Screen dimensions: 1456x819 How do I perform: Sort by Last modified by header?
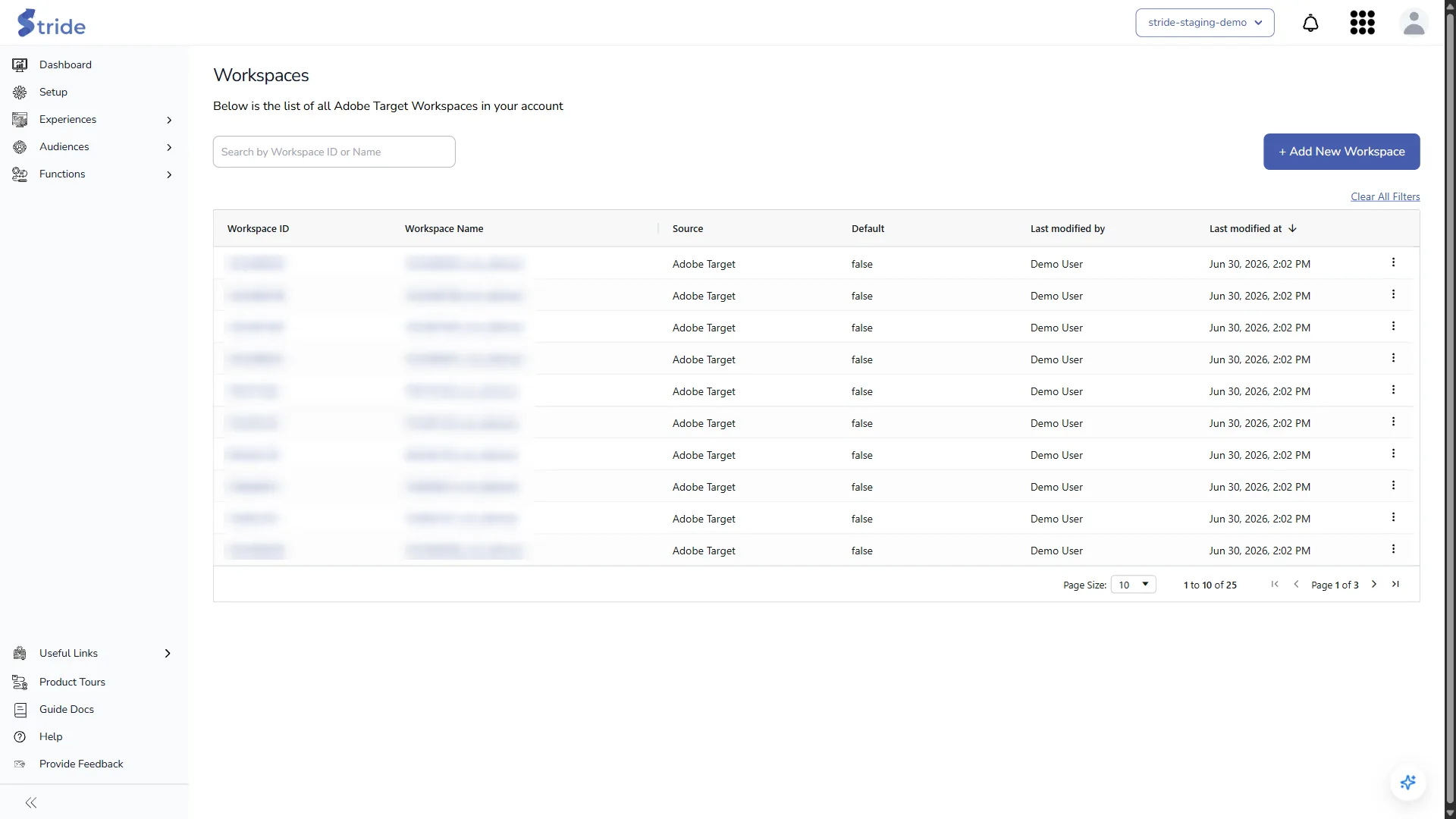pyautogui.click(x=1067, y=228)
